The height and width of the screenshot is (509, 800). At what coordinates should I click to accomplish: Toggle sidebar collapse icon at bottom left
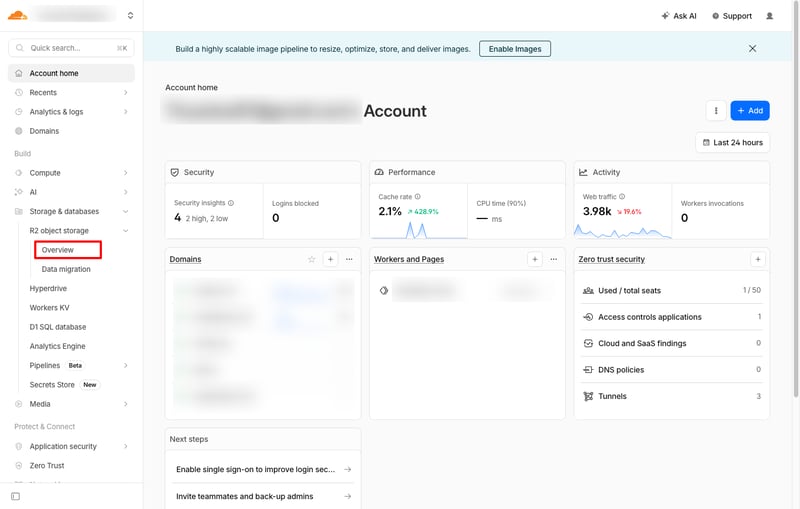point(15,496)
